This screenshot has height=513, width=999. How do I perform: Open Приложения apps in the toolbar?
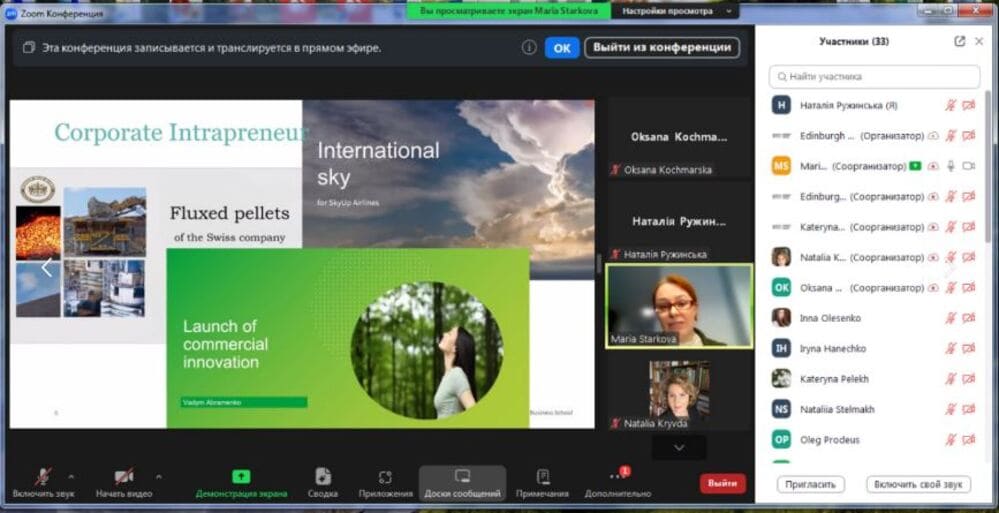[385, 477]
